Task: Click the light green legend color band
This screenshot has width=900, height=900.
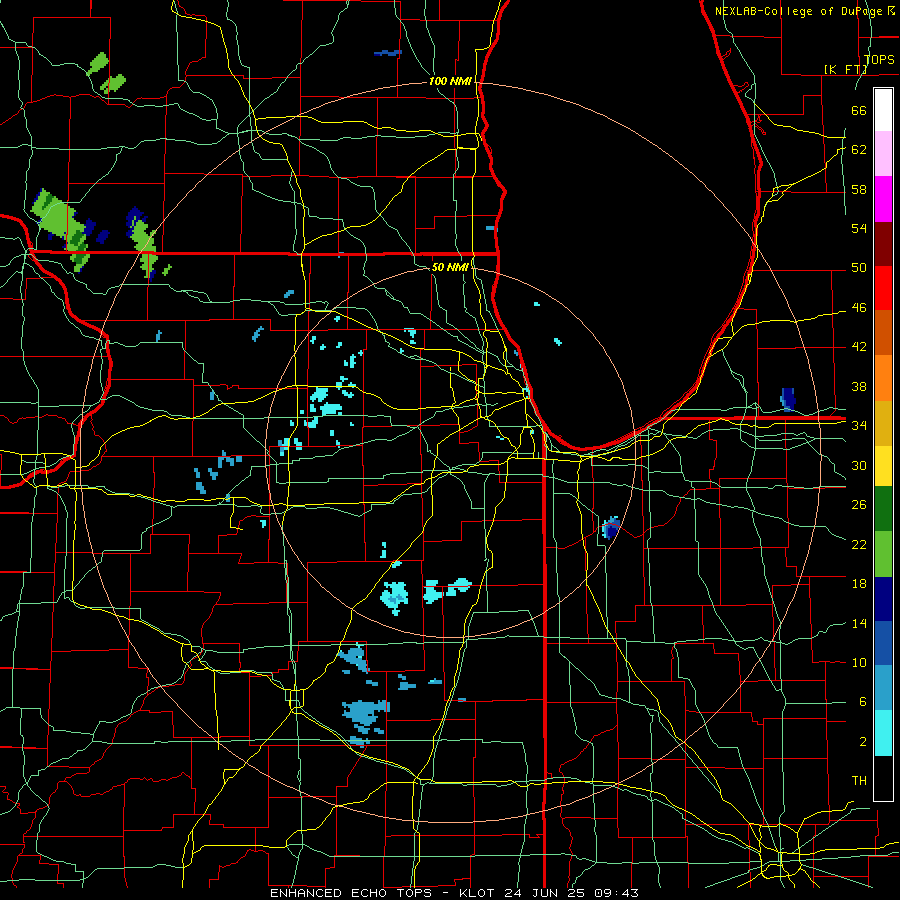Action: tap(883, 554)
